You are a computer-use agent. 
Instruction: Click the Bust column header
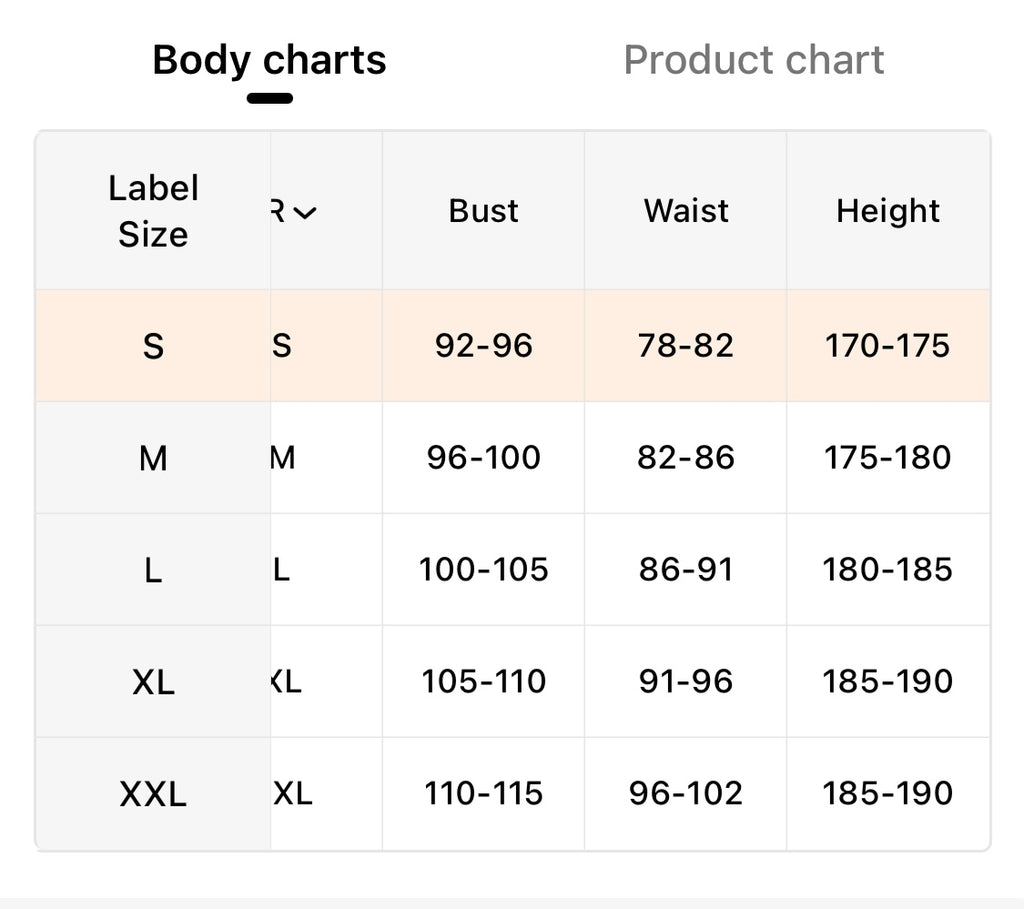[483, 211]
